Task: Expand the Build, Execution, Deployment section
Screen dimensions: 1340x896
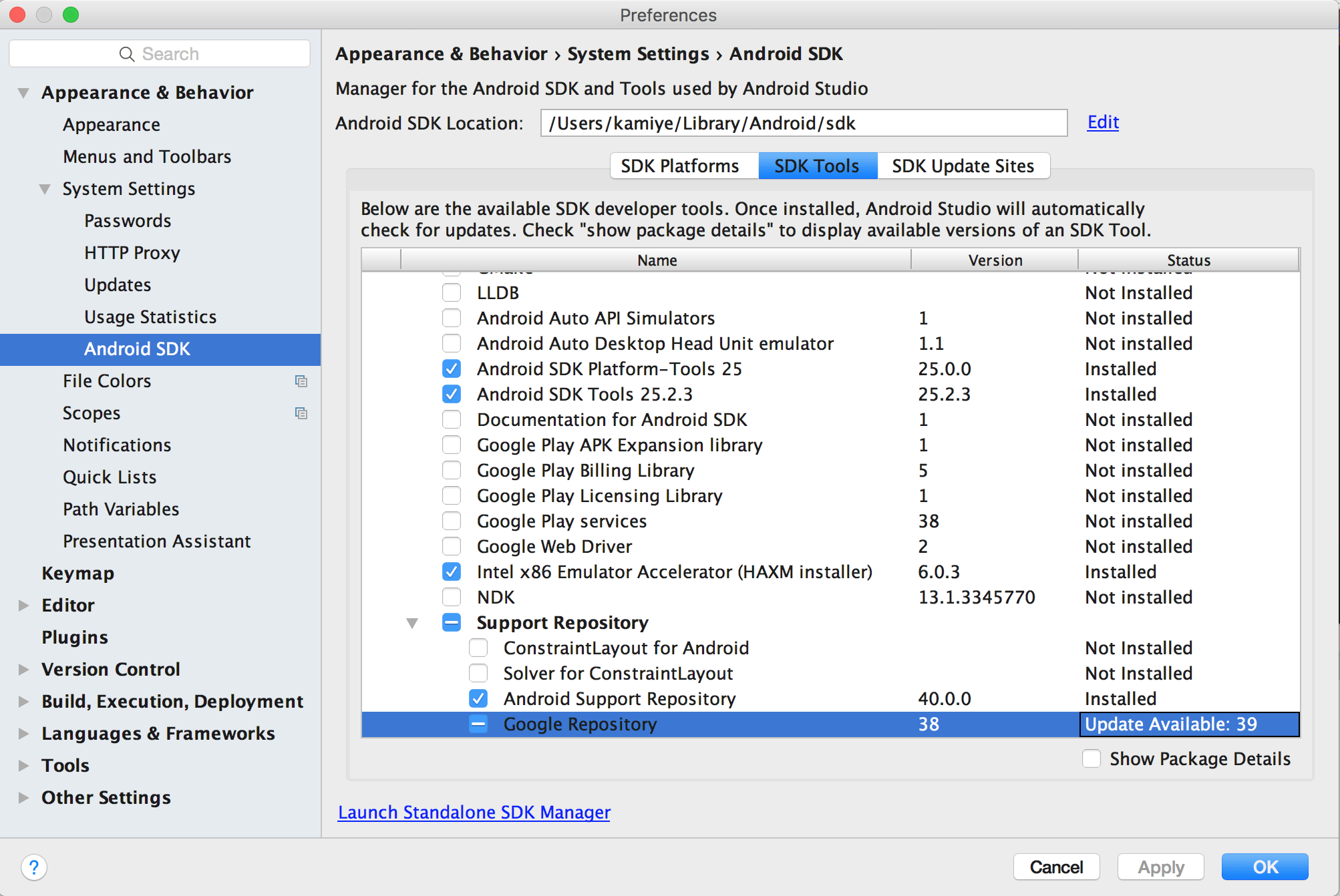Action: 23,702
